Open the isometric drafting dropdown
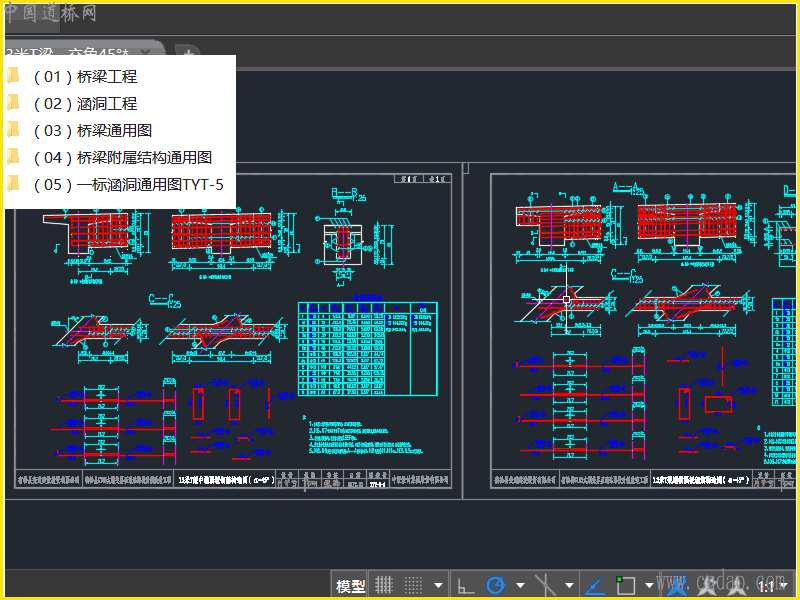The width and height of the screenshot is (800, 600). point(570,586)
